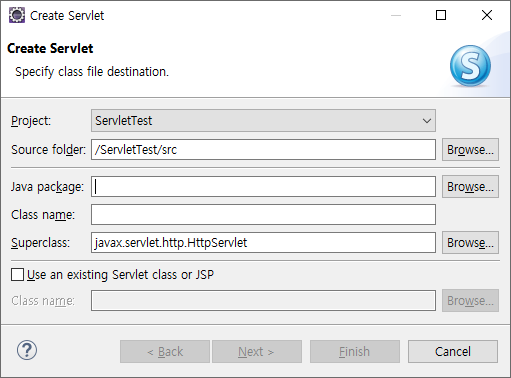Click the upper Class name input field
This screenshot has width=511, height=378.
[263, 214]
